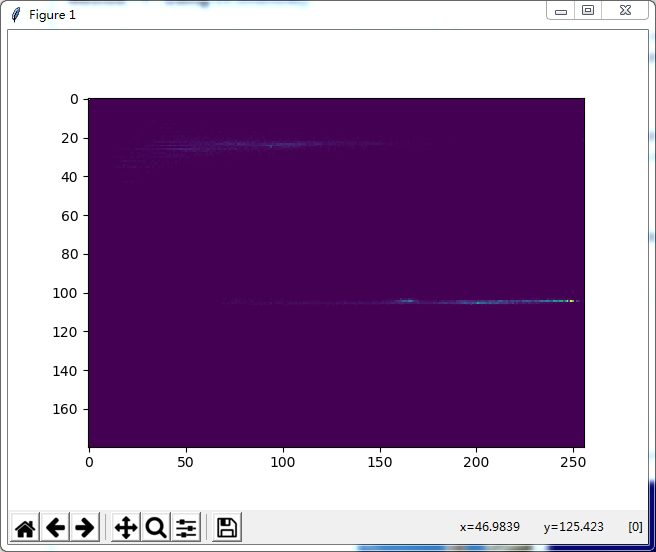
Task: Click the y-axis tick label 120
Action: click(x=65, y=332)
